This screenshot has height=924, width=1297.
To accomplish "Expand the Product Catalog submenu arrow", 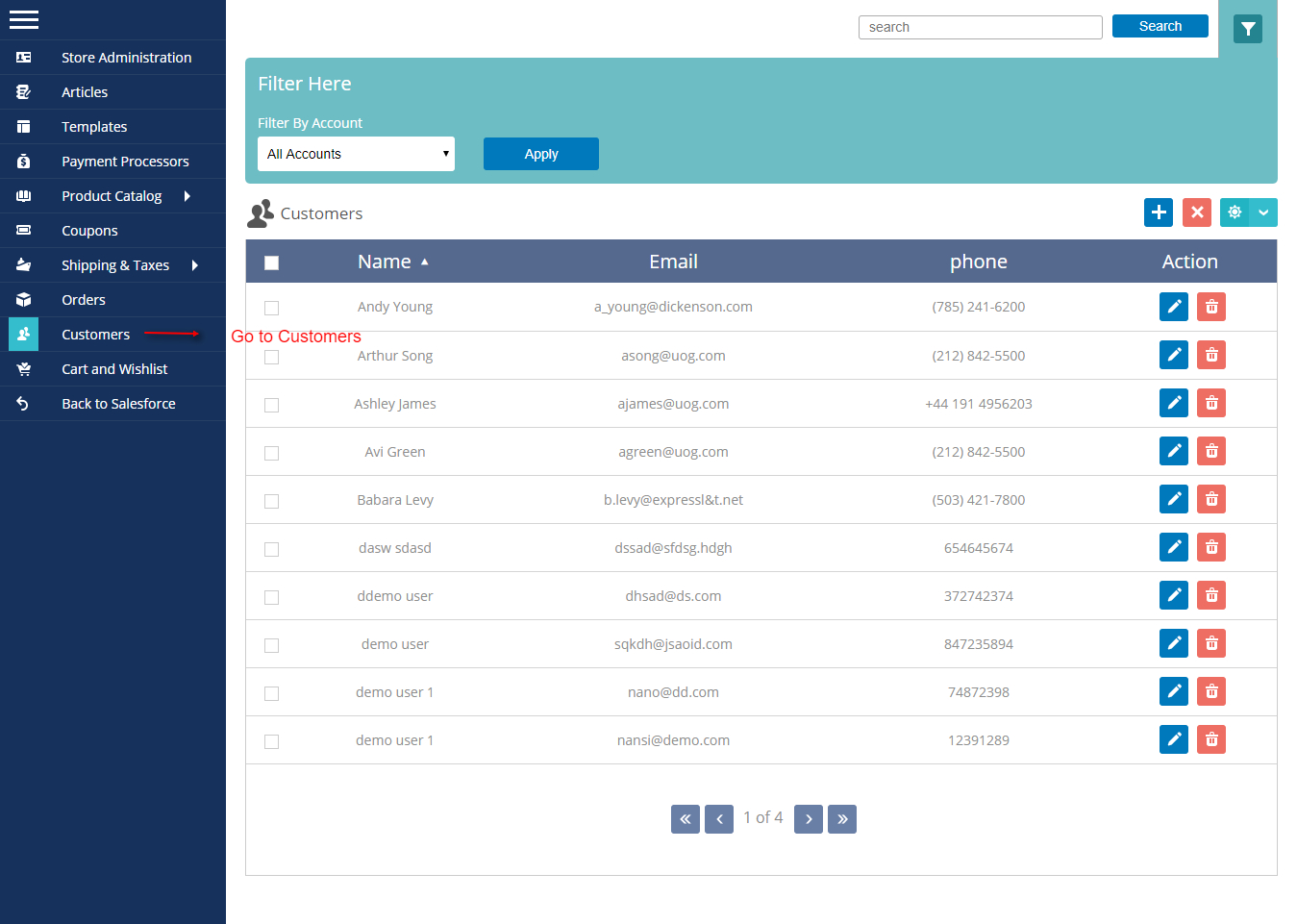I will coord(187,196).
